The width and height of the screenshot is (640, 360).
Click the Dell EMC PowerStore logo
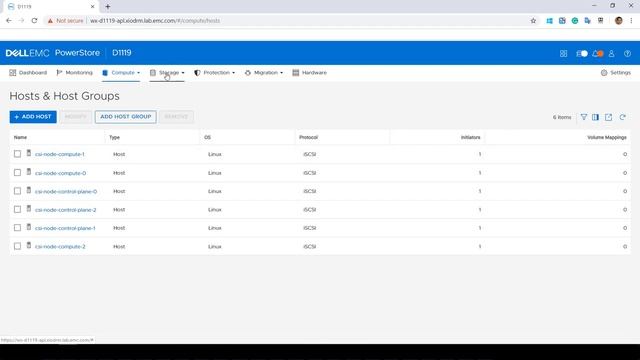(x=53, y=53)
